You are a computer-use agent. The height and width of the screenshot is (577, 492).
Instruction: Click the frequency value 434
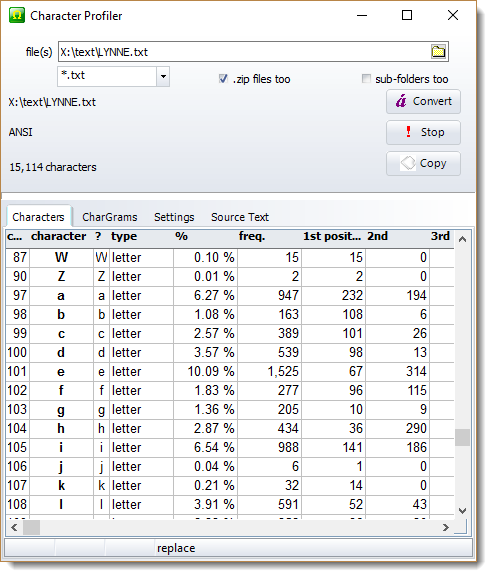269,429
